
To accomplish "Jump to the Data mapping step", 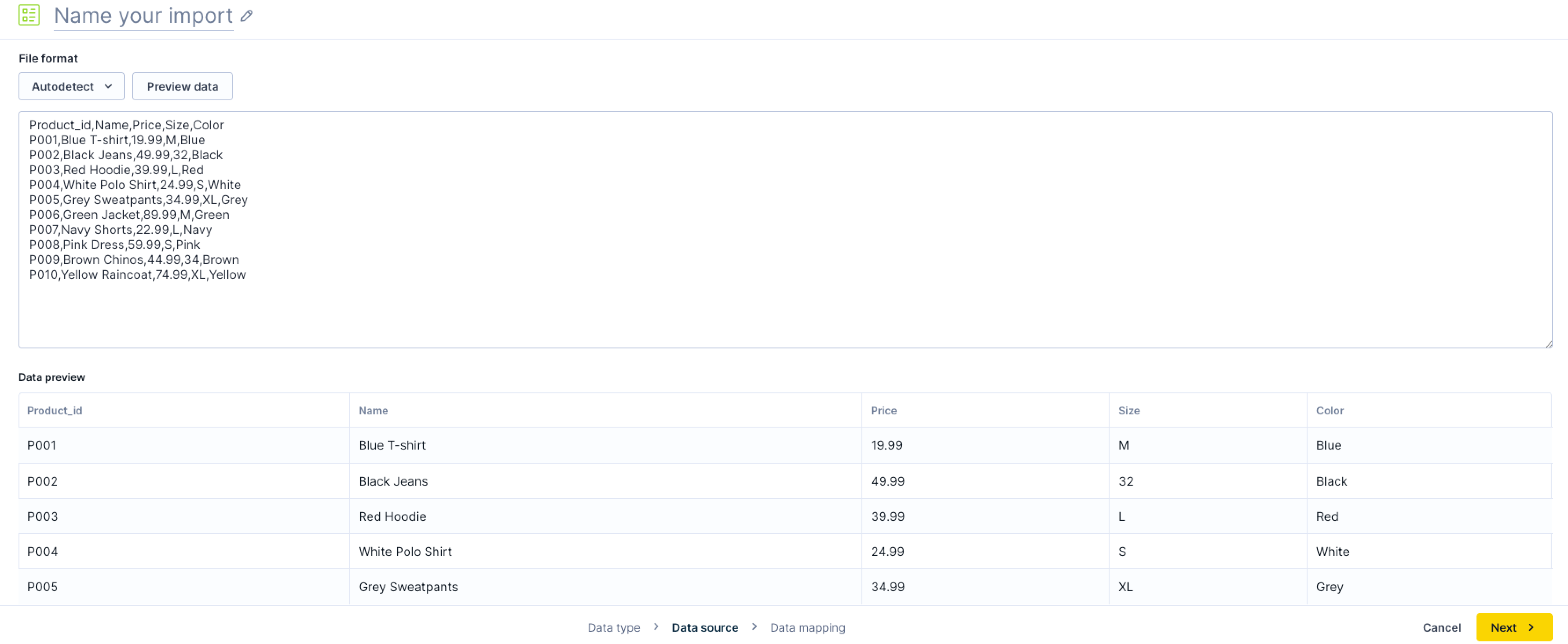I will pos(807,627).
